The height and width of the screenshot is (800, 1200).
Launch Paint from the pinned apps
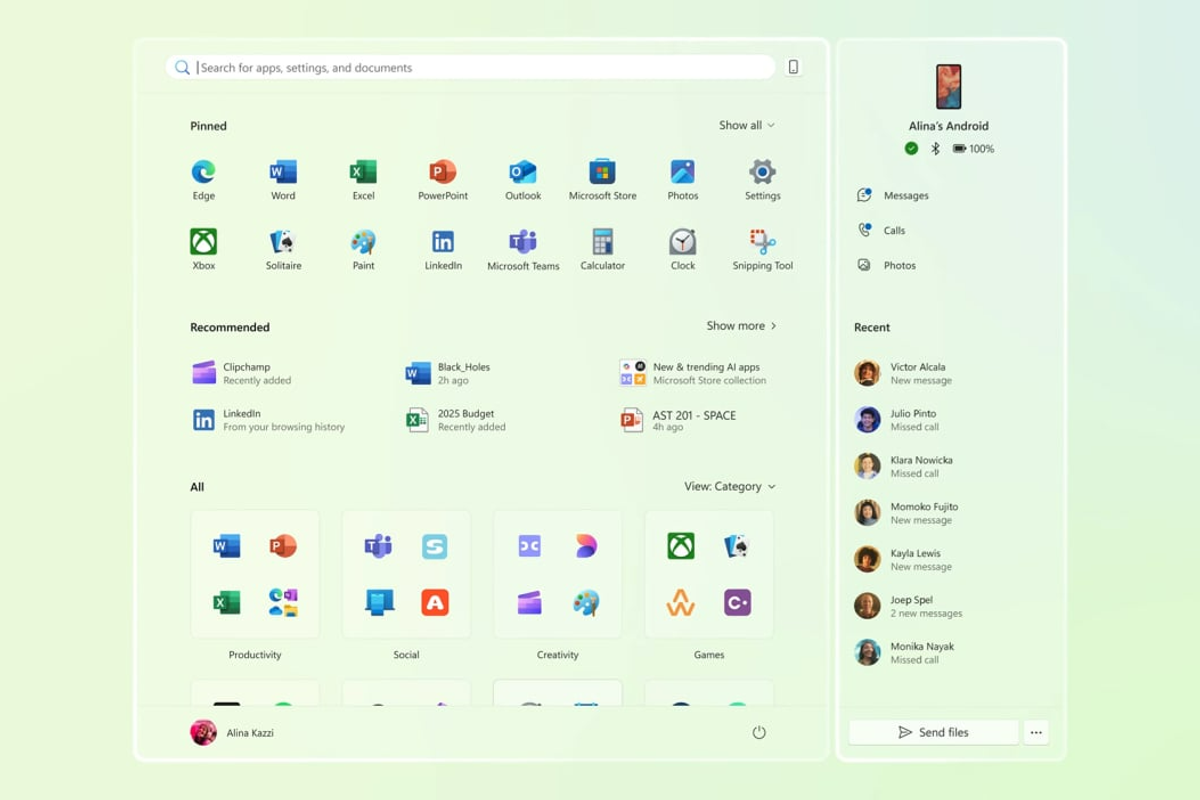[362, 247]
